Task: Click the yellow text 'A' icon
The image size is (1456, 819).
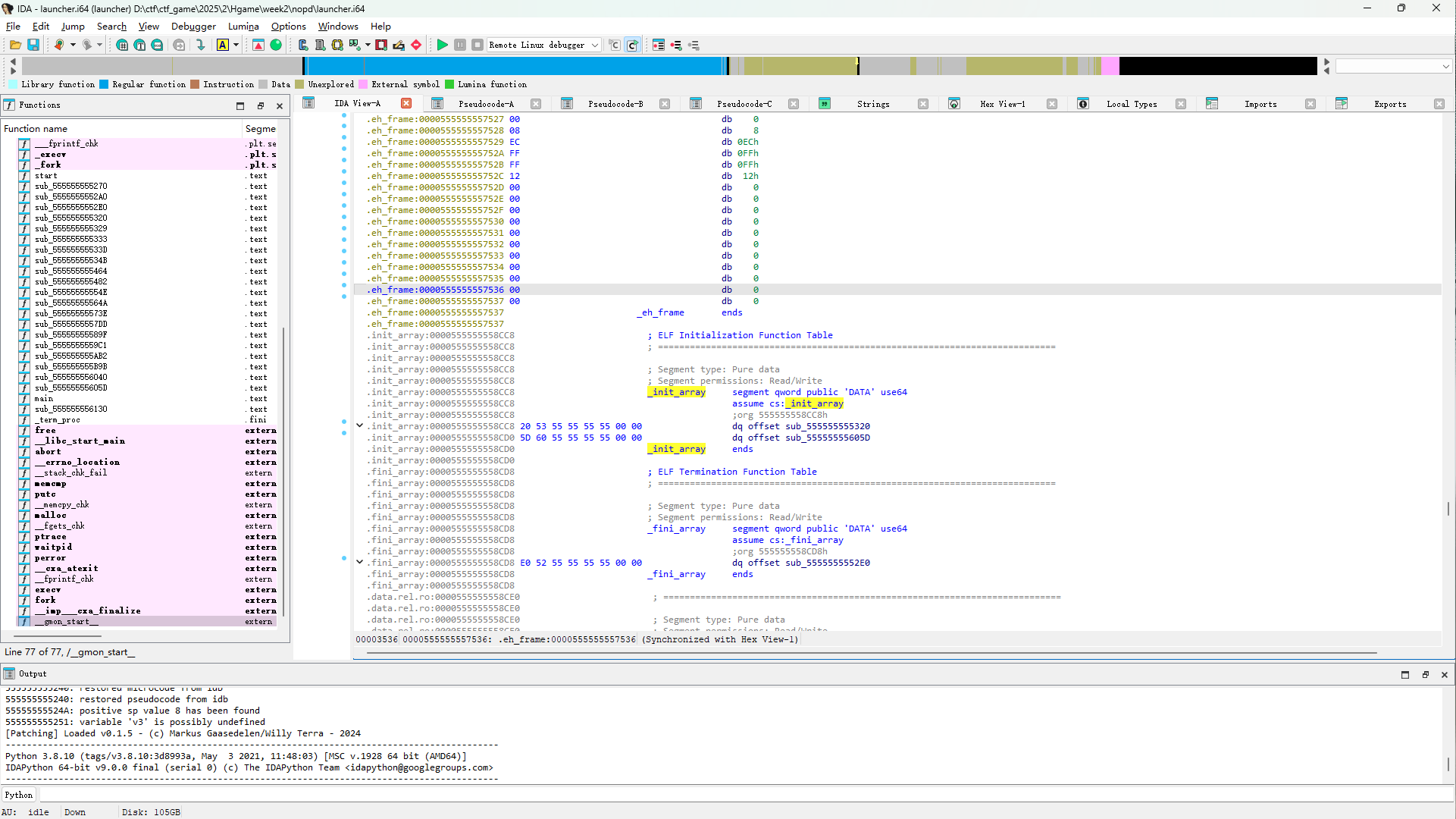Action: click(223, 45)
